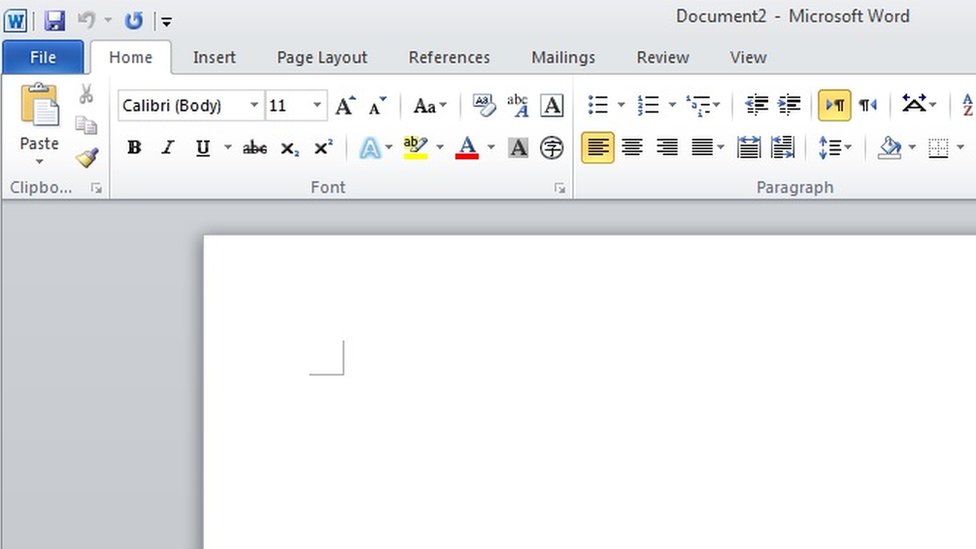
Task: Open Customize Quick Access Toolbar arrow
Action: click(166, 22)
